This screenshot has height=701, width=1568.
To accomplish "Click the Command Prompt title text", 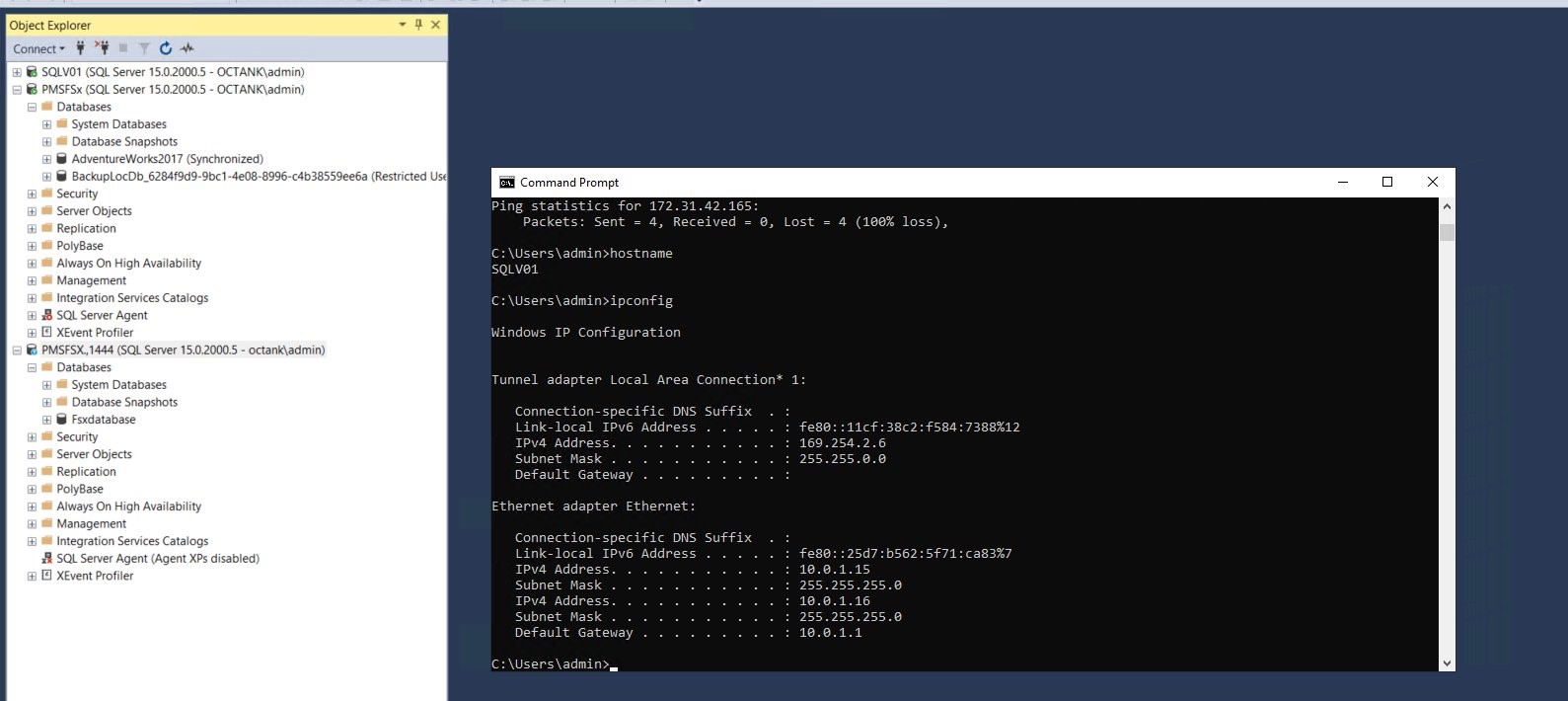I will tap(569, 183).
